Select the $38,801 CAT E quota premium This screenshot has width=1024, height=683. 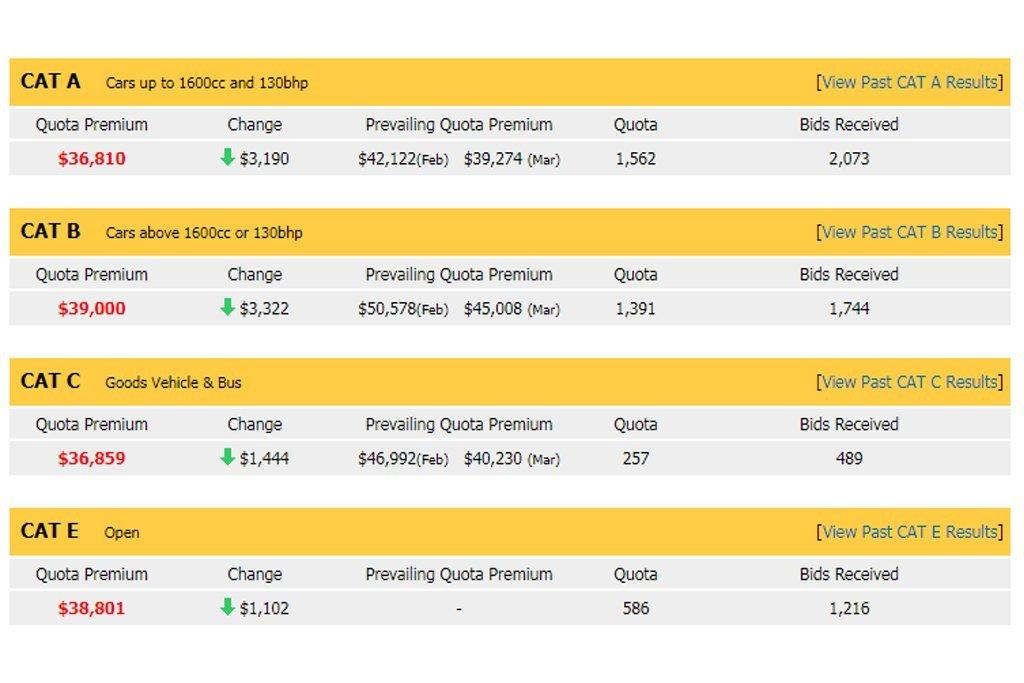pyautogui.click(x=92, y=609)
